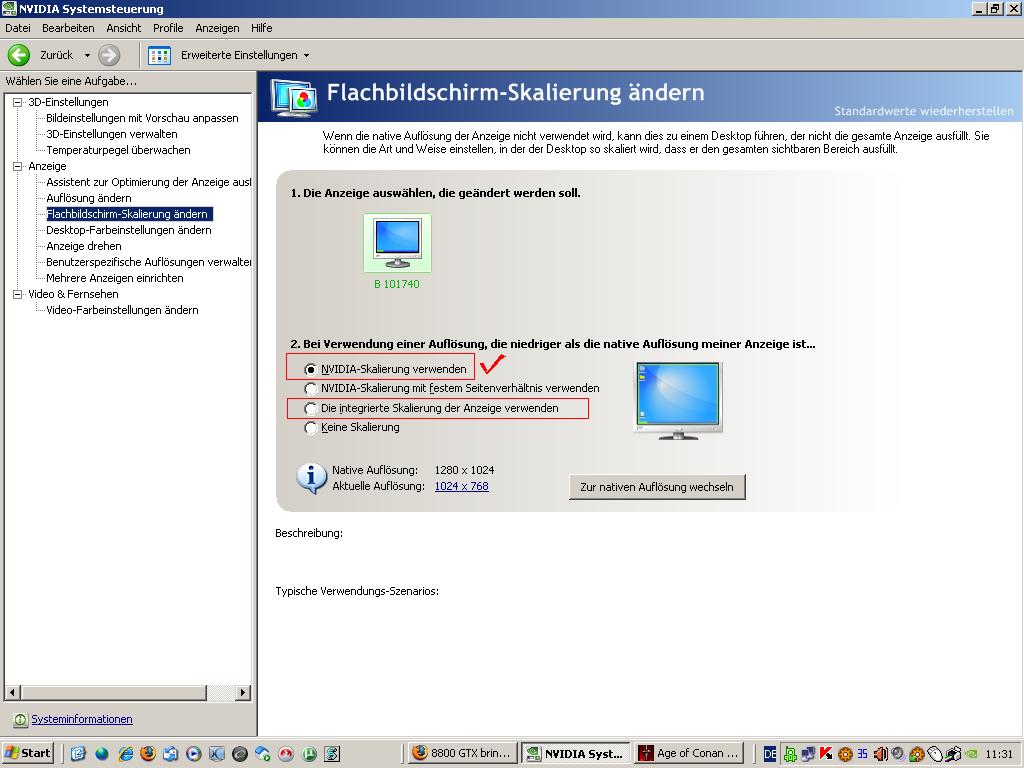Image resolution: width=1024 pixels, height=768 pixels.
Task: Click the grey forward arrow icon
Action: [109, 55]
